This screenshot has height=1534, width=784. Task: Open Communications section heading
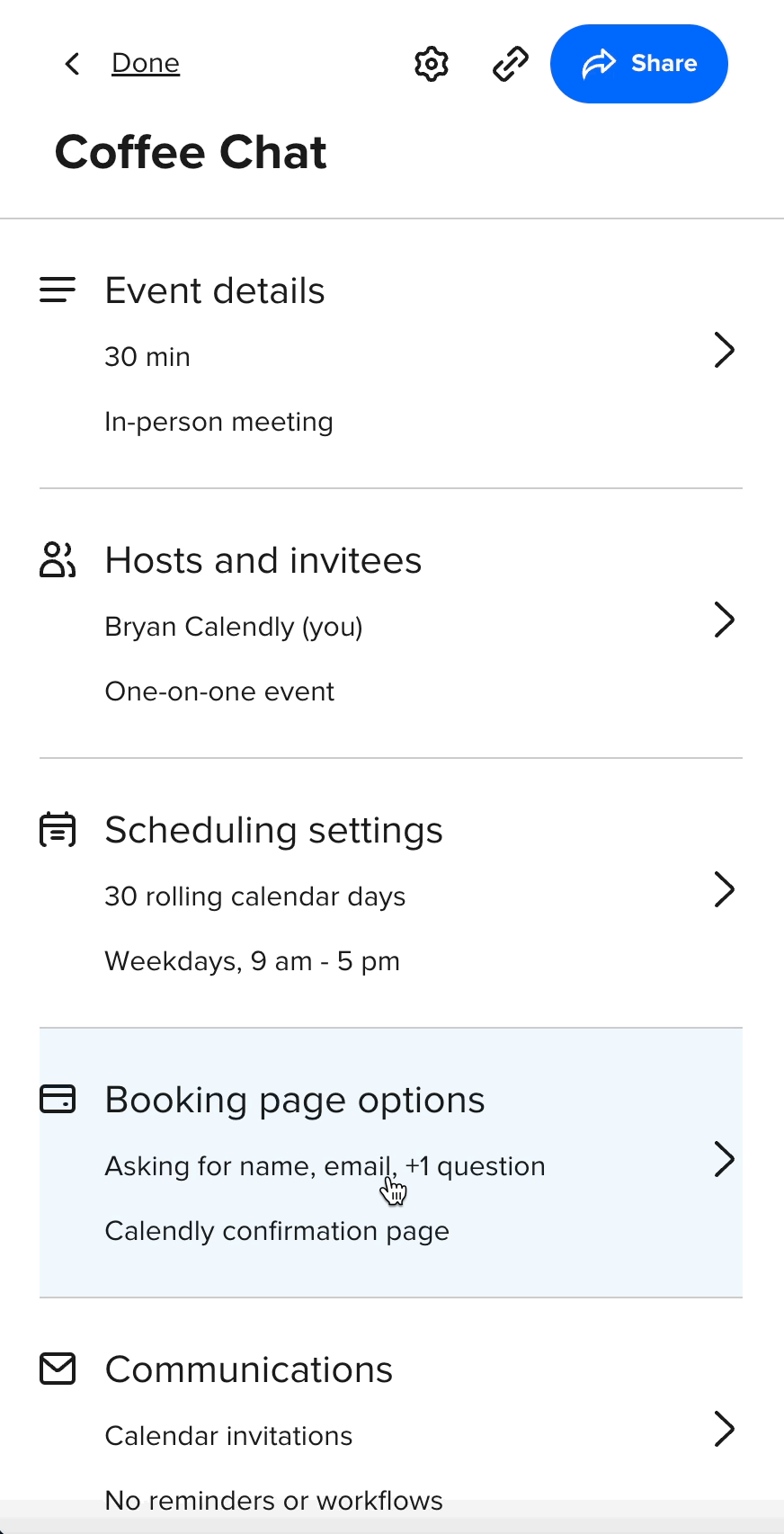tap(249, 1370)
